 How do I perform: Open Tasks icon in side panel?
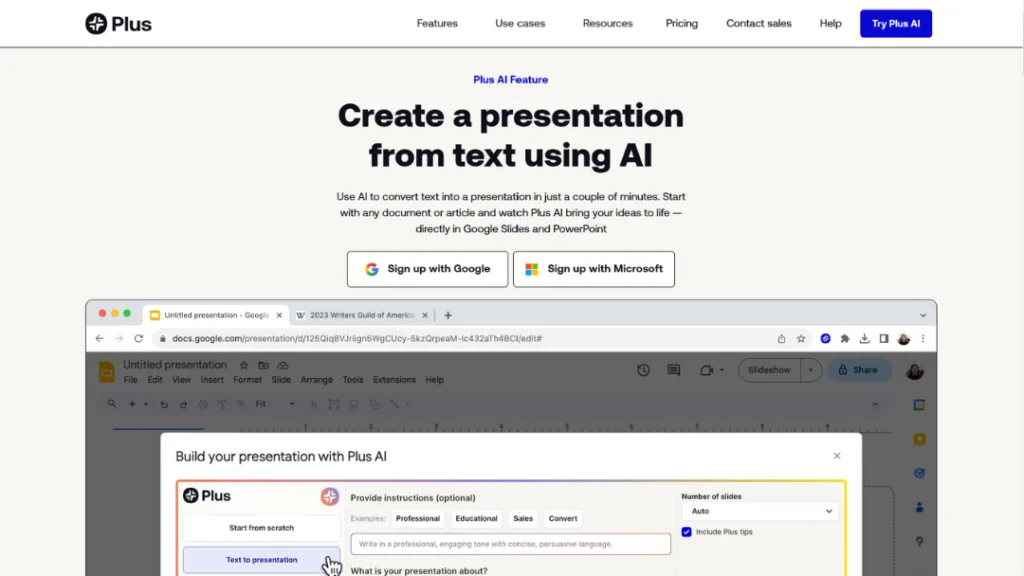pos(920,473)
